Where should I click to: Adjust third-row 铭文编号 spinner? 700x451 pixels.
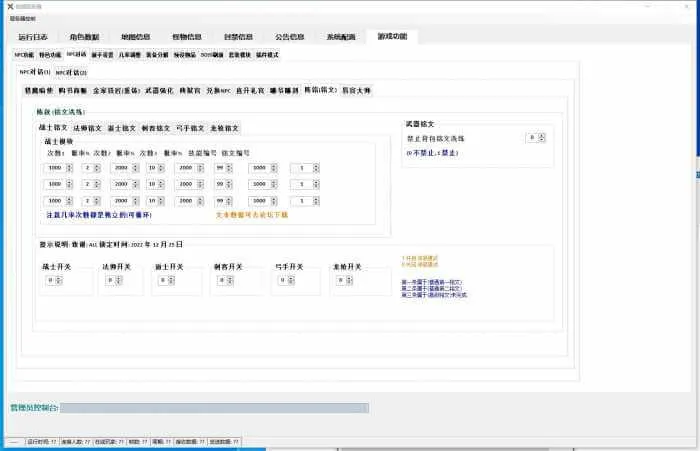click(305, 201)
